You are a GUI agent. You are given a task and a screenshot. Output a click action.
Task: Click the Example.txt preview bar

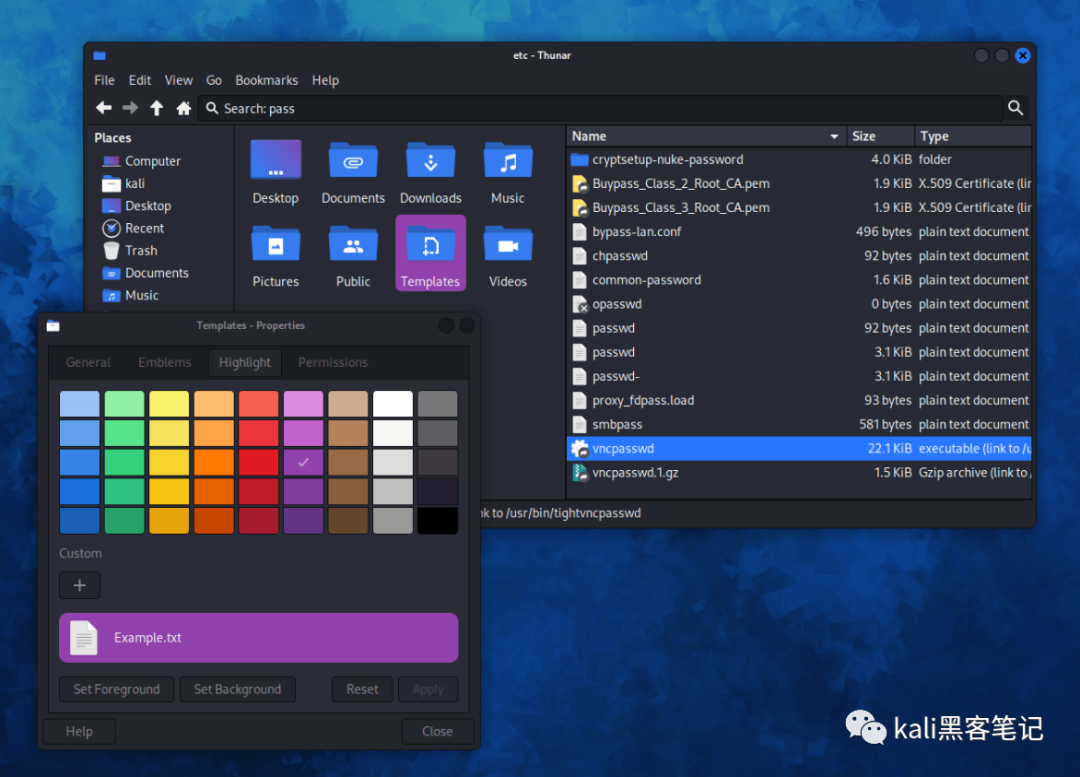(x=258, y=638)
